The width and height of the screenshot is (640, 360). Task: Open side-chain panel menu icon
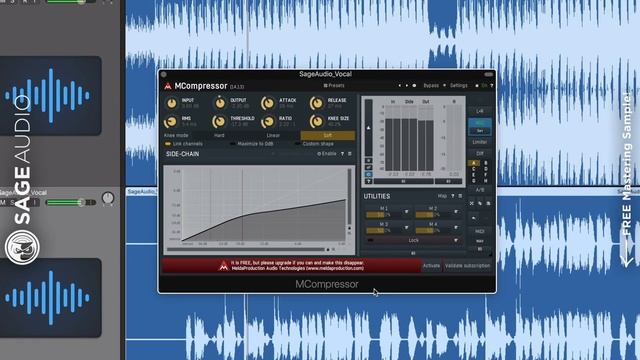[350, 154]
